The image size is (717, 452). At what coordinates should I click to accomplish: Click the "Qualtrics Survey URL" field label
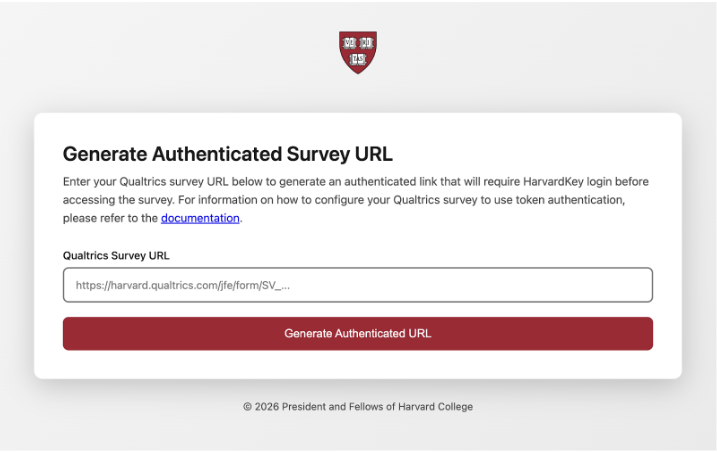(116, 255)
